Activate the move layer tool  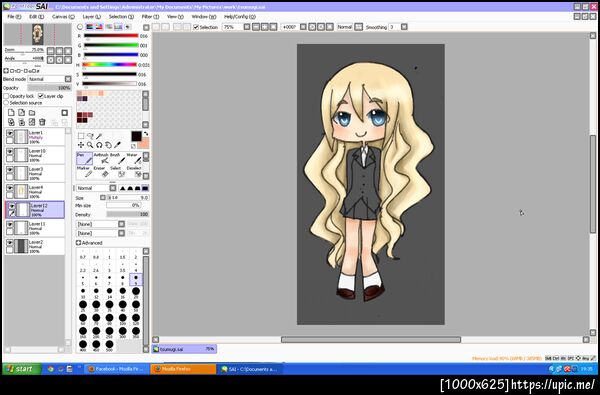(81, 145)
